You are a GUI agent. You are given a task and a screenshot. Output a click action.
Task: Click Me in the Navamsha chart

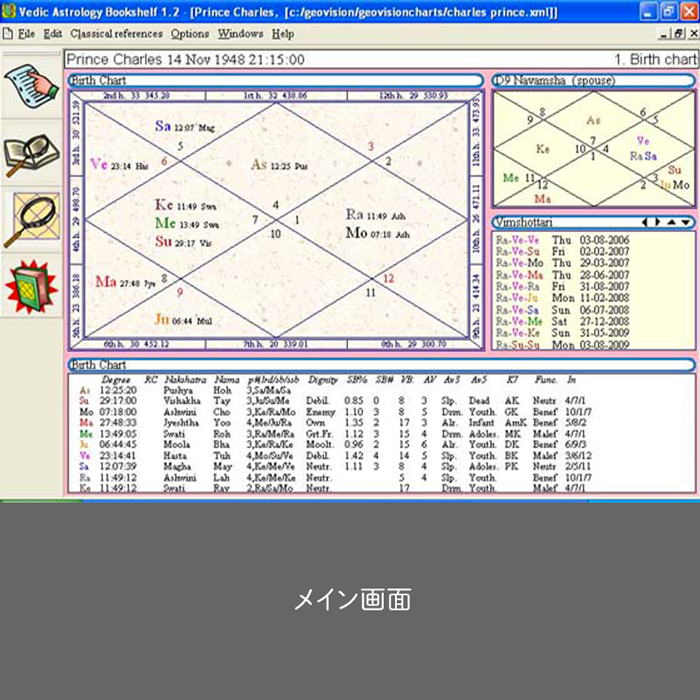coord(511,178)
